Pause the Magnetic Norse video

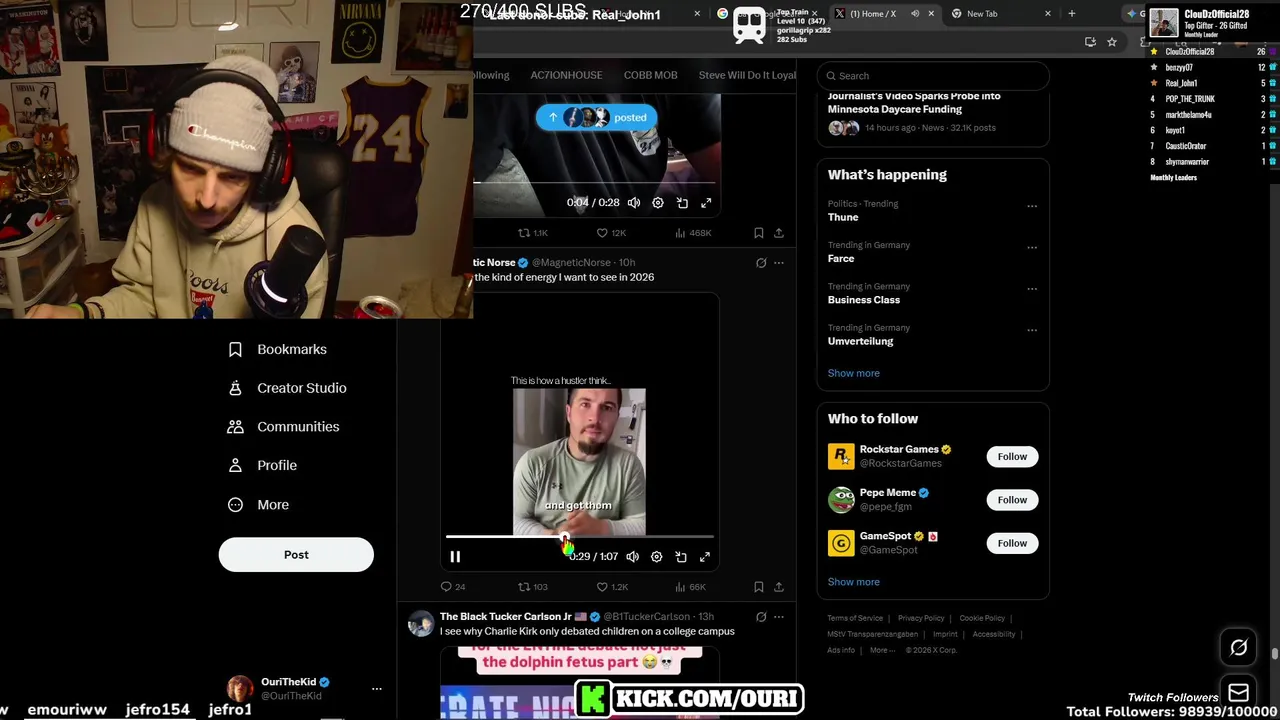point(455,557)
